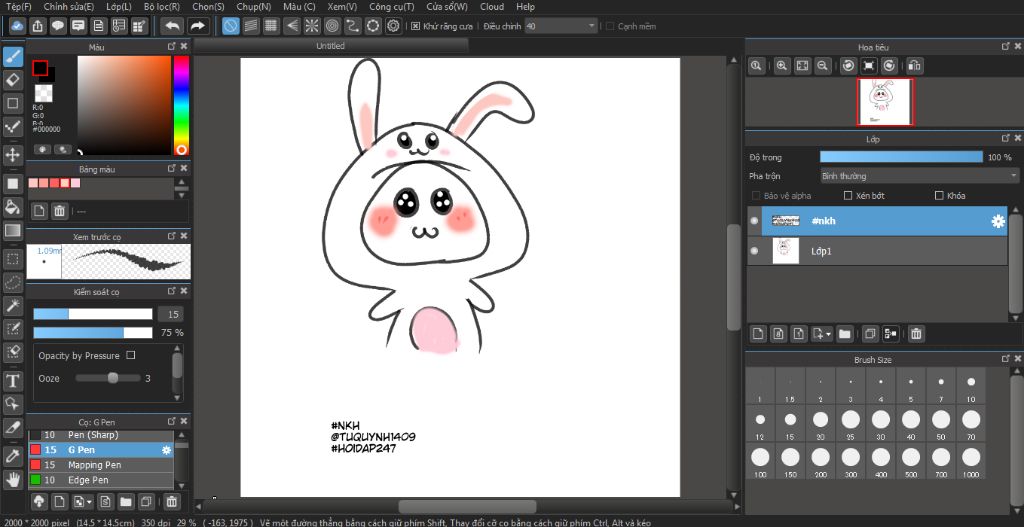
Task: Undock the Lớp layer panel
Action: coord(1006,138)
